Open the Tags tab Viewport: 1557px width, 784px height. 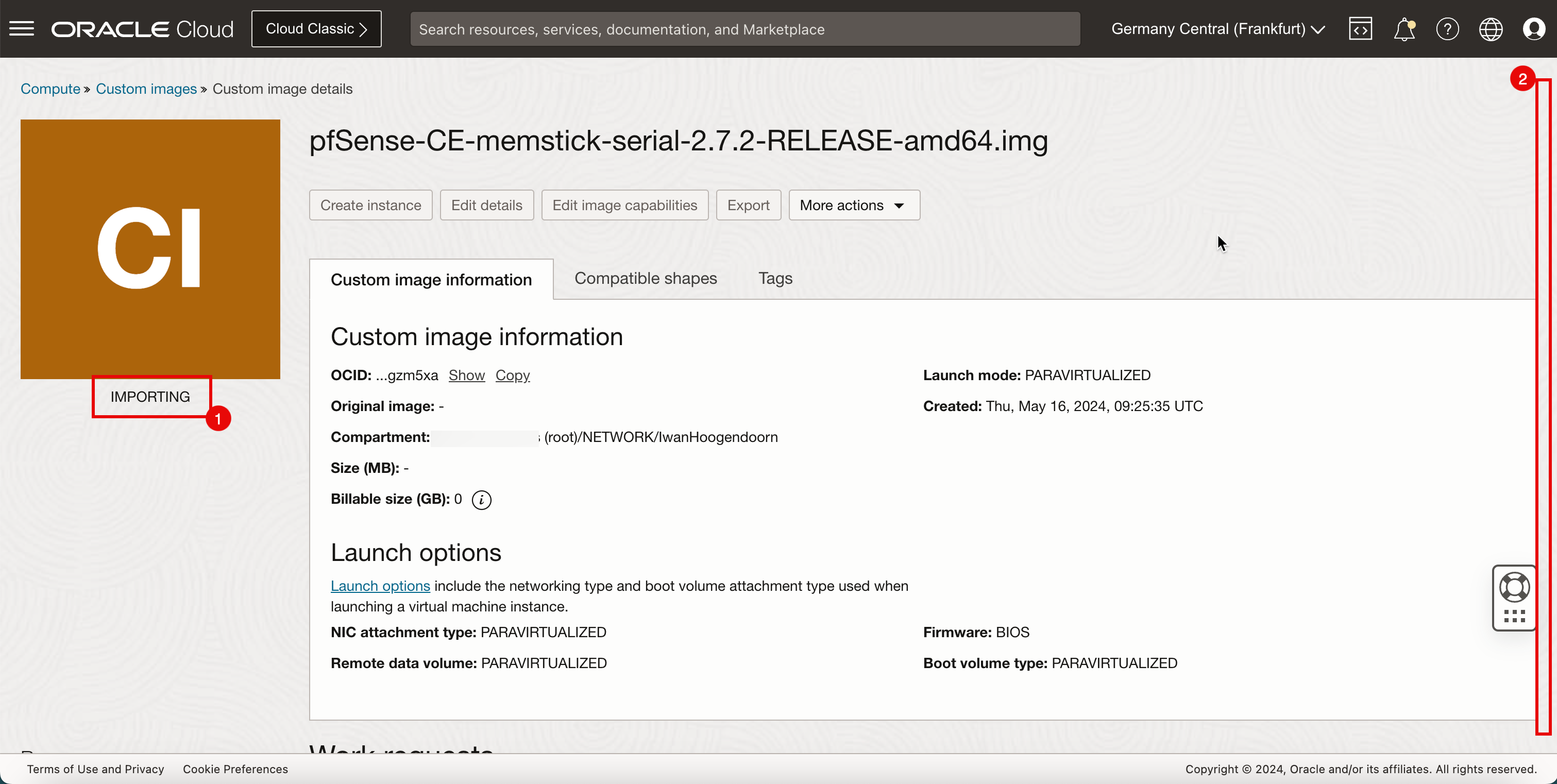[775, 278]
